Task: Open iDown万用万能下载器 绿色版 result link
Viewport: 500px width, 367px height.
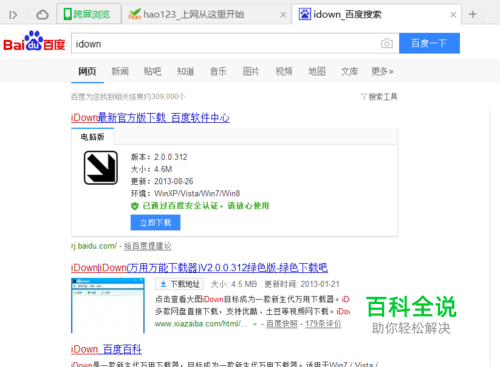Action: pyautogui.click(x=199, y=268)
